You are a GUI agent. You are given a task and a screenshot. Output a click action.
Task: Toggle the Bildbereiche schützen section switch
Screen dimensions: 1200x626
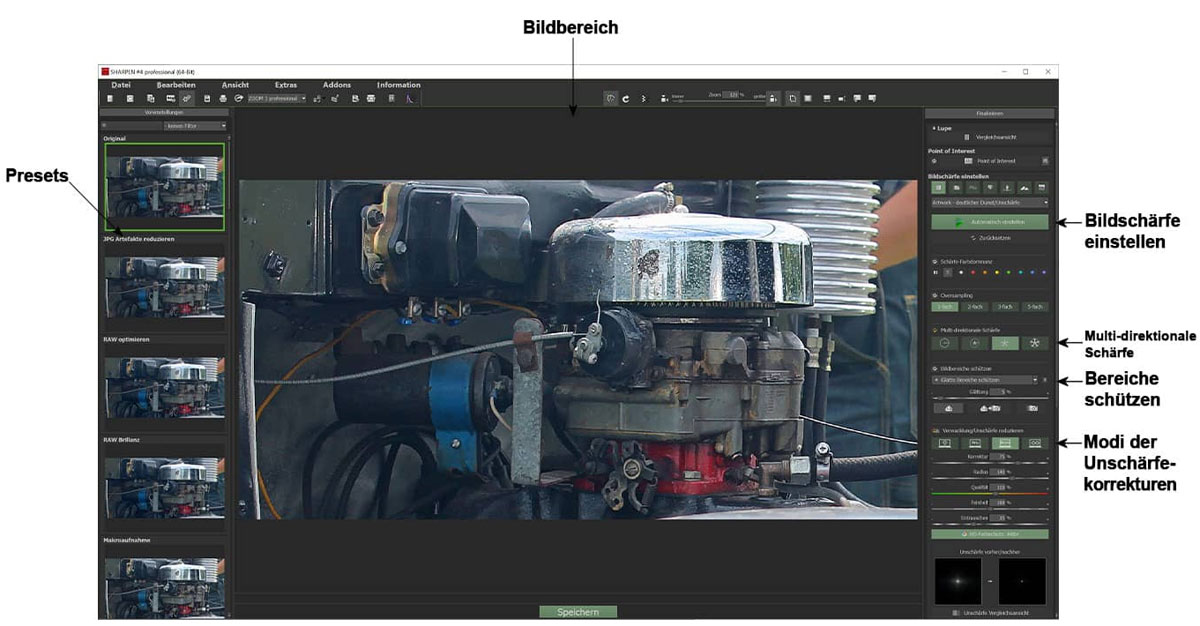(x=934, y=369)
